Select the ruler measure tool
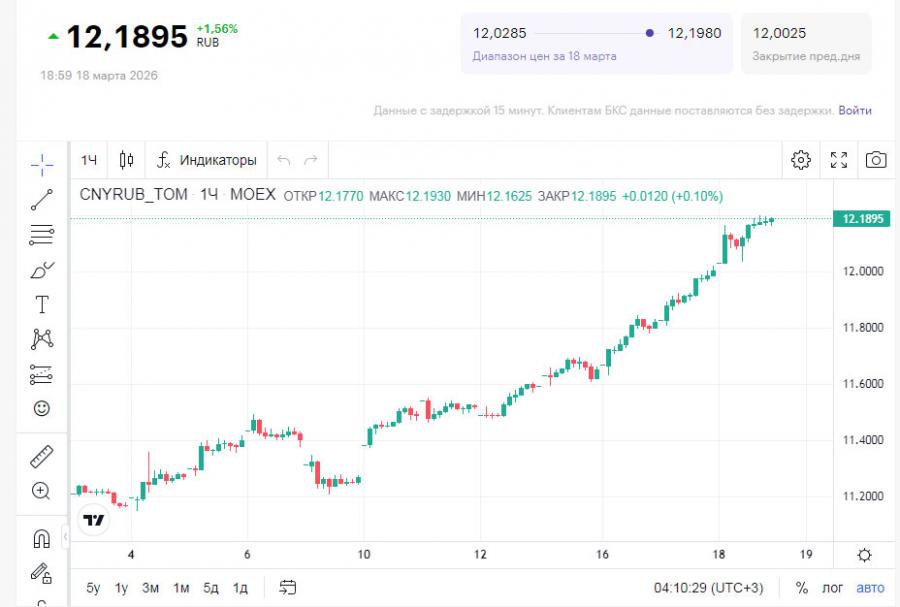The image size is (900, 607). 41,457
